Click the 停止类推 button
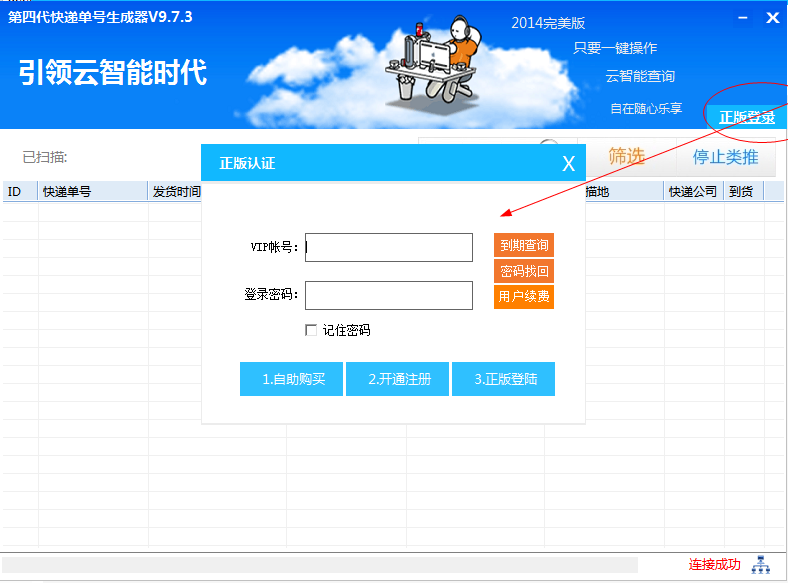The height and width of the screenshot is (583, 788). coord(725,157)
